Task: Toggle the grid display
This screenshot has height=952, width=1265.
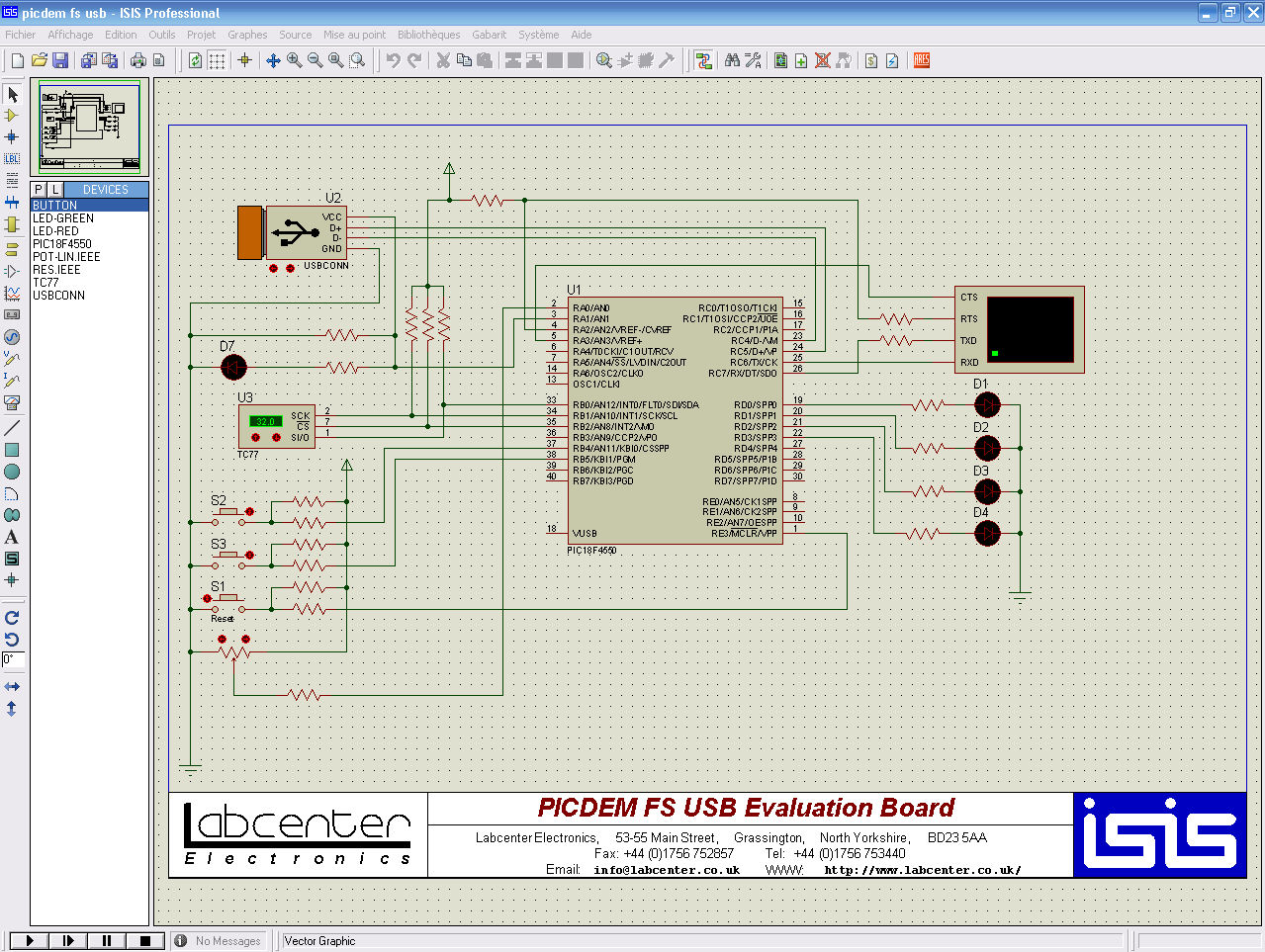Action: (x=217, y=60)
